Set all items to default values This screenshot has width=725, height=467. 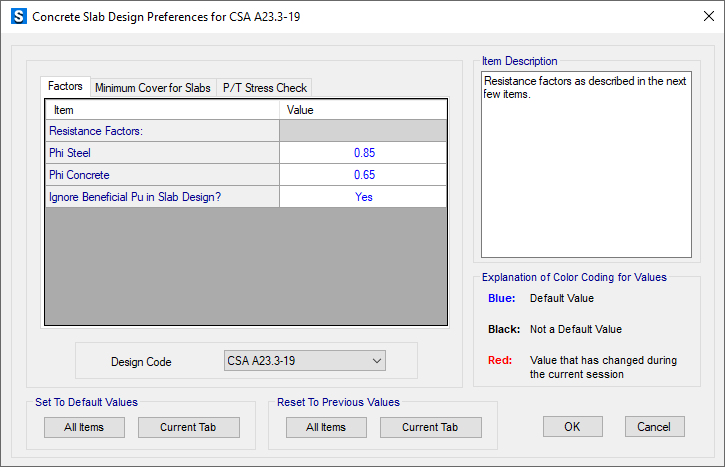[x=84, y=427]
